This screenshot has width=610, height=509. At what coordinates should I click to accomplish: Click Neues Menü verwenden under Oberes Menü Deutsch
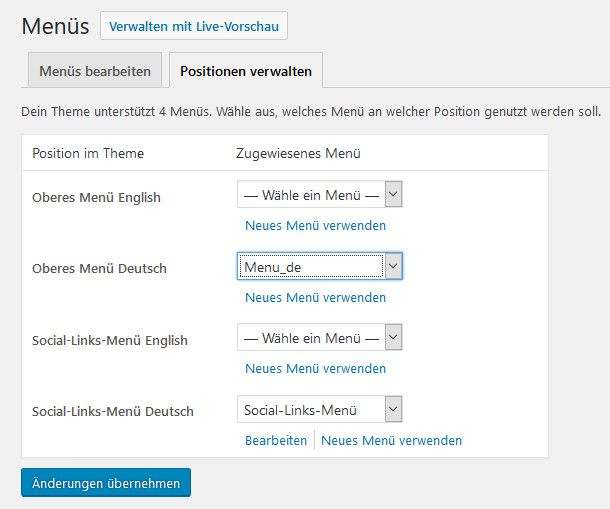316,297
